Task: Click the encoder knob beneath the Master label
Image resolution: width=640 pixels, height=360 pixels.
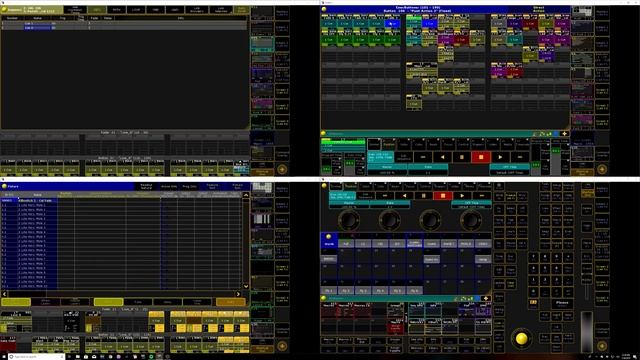Action: click(x=349, y=220)
